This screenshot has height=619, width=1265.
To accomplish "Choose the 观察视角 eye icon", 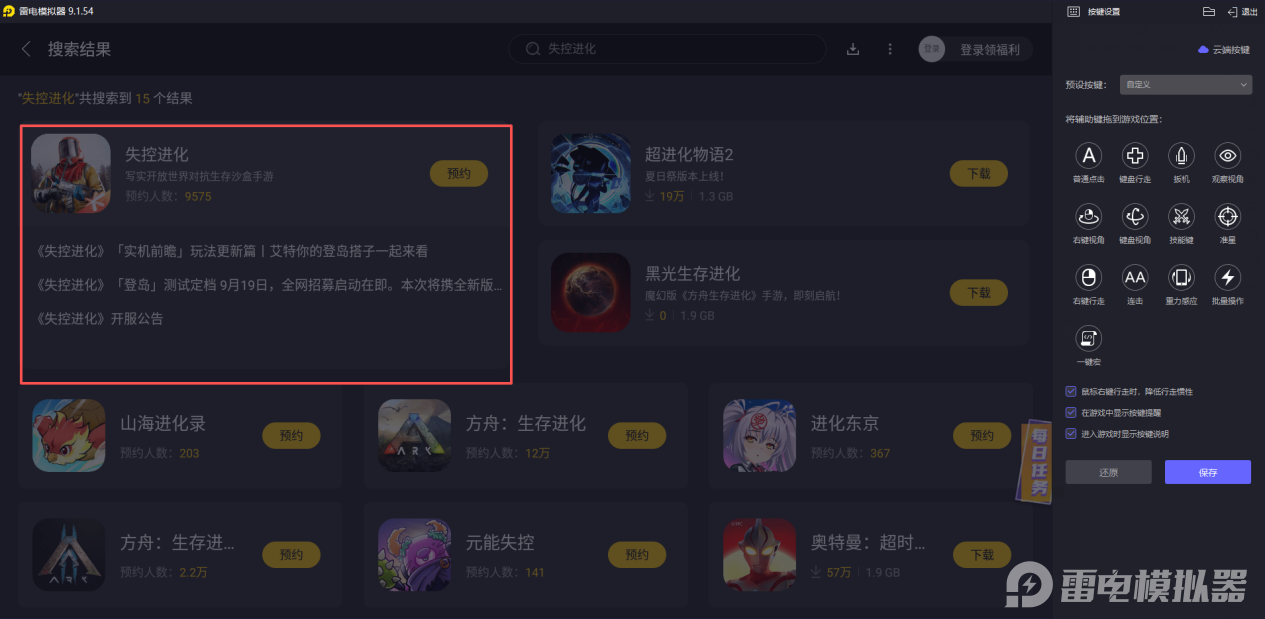I will coord(1228,155).
